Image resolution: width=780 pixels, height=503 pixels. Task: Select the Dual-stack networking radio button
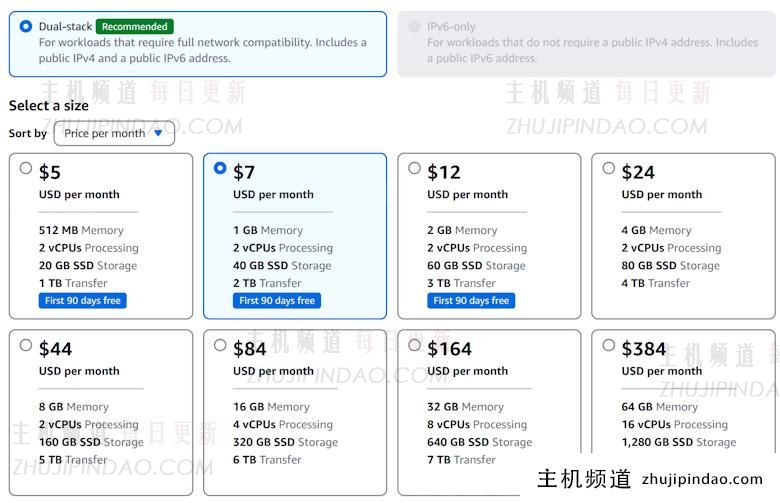tap(25, 26)
